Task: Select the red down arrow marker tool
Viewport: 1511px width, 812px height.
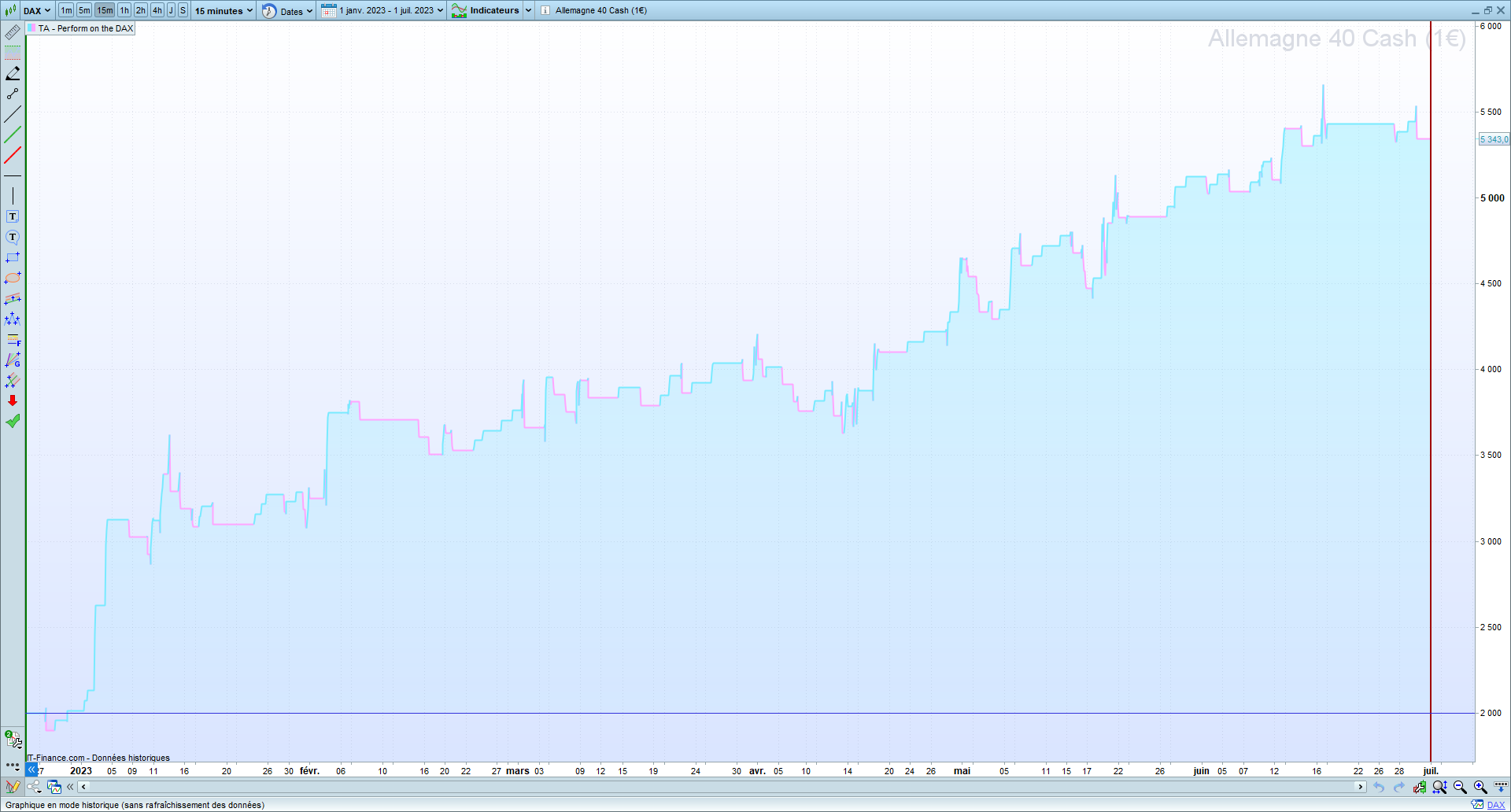Action: click(x=13, y=400)
